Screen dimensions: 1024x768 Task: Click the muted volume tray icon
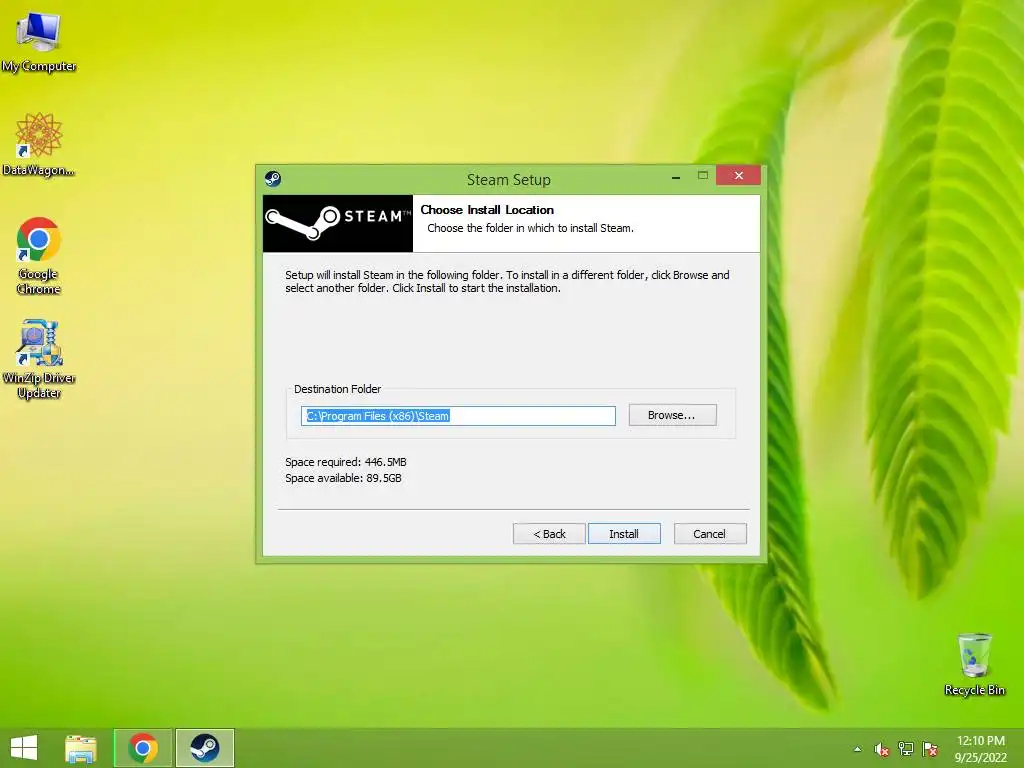coord(882,749)
